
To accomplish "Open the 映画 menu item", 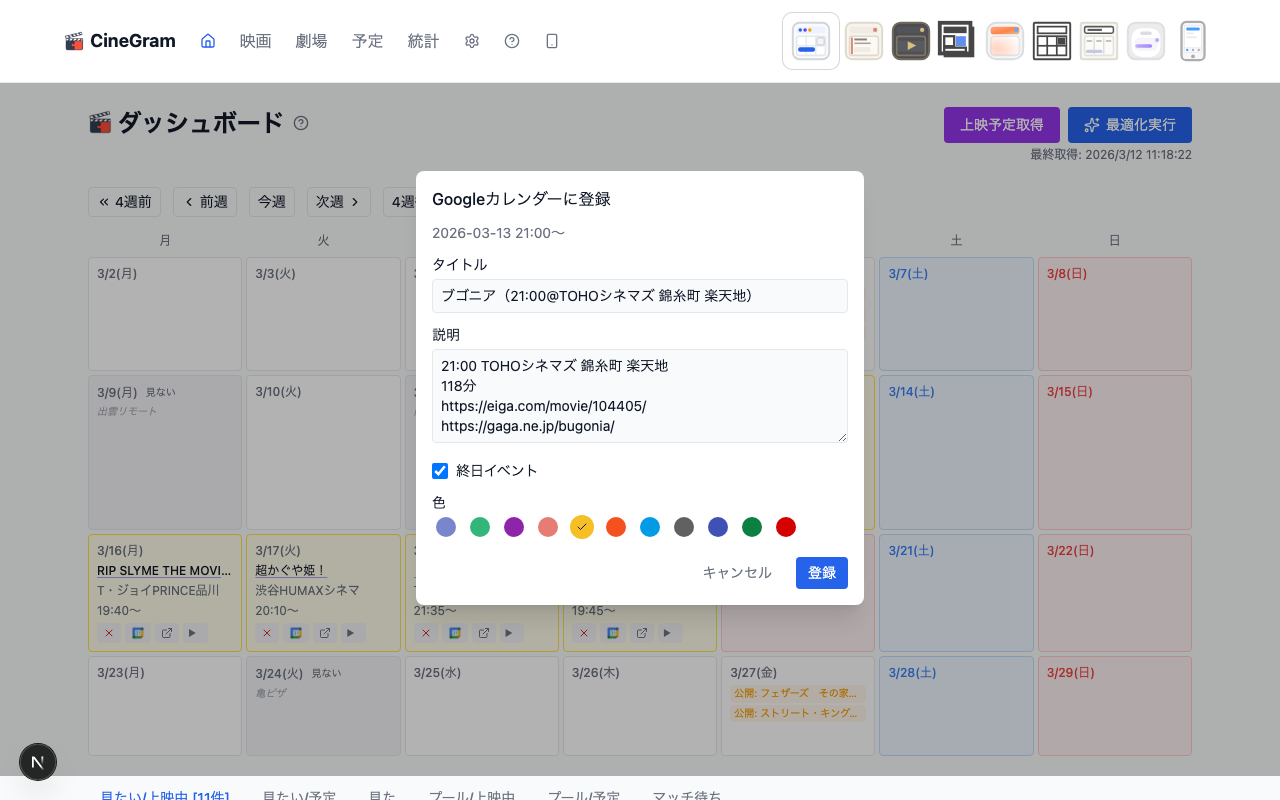I will 255,41.
